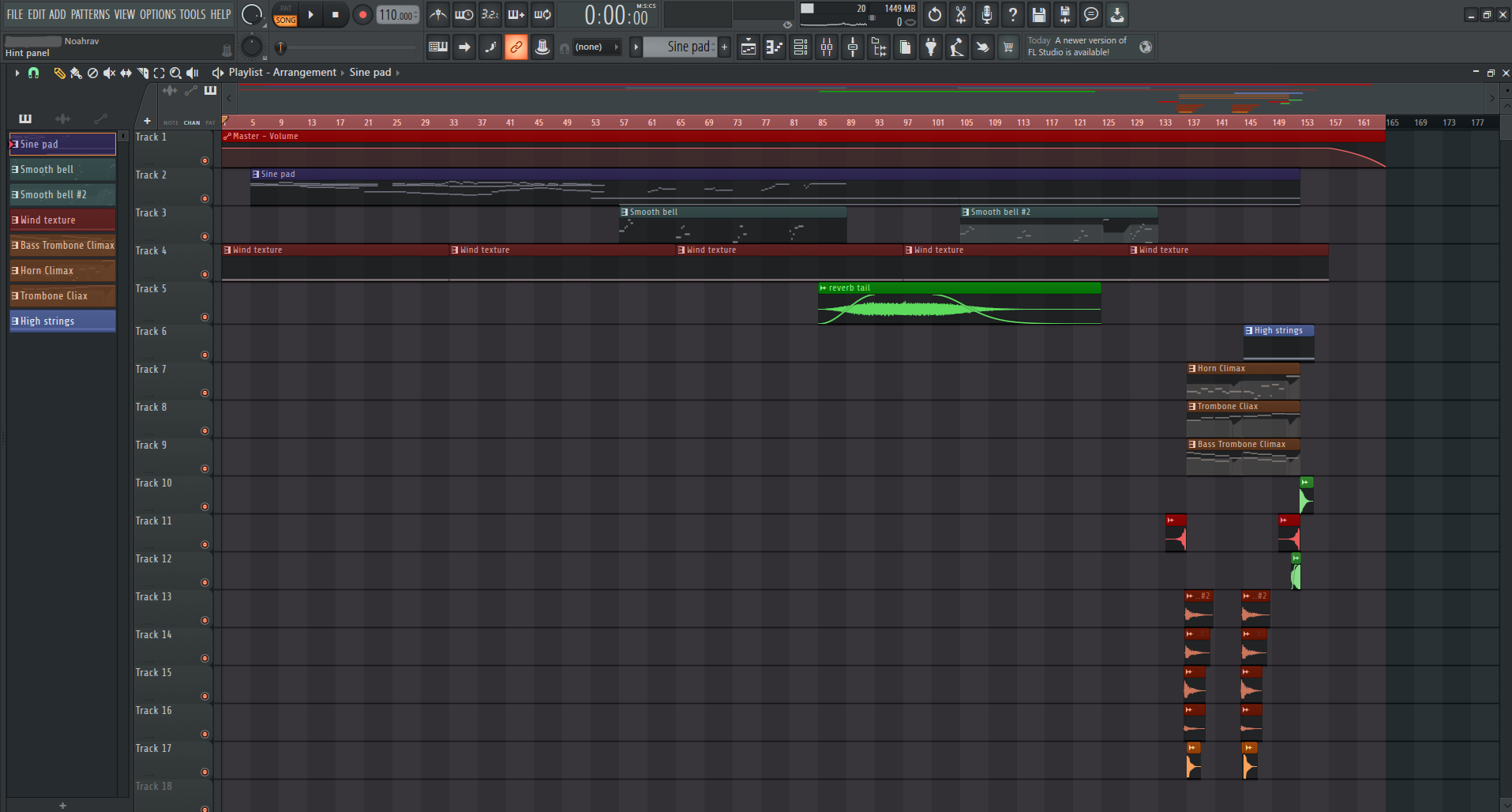Expand the arrow after Playlist - Arrangement

click(343, 73)
